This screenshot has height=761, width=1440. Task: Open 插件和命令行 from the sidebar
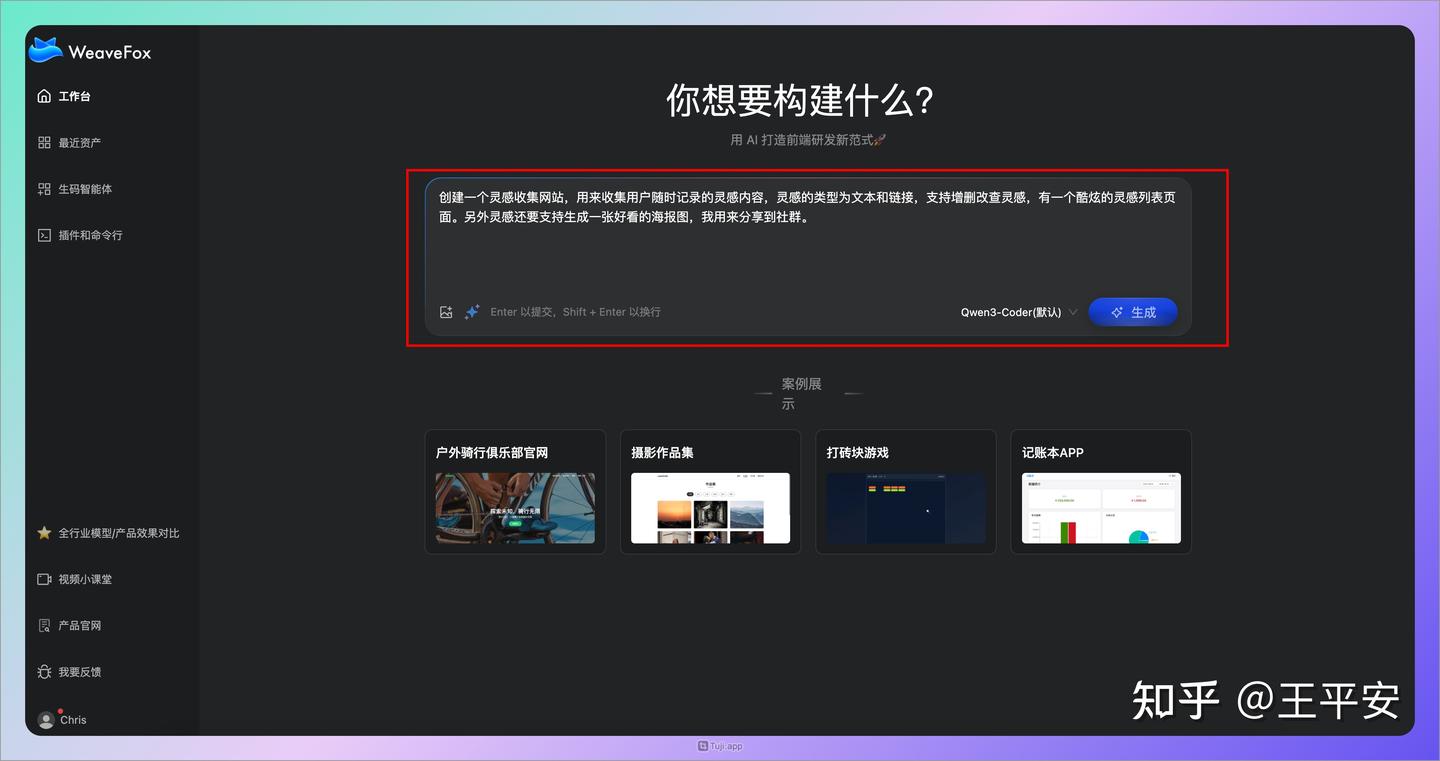90,234
